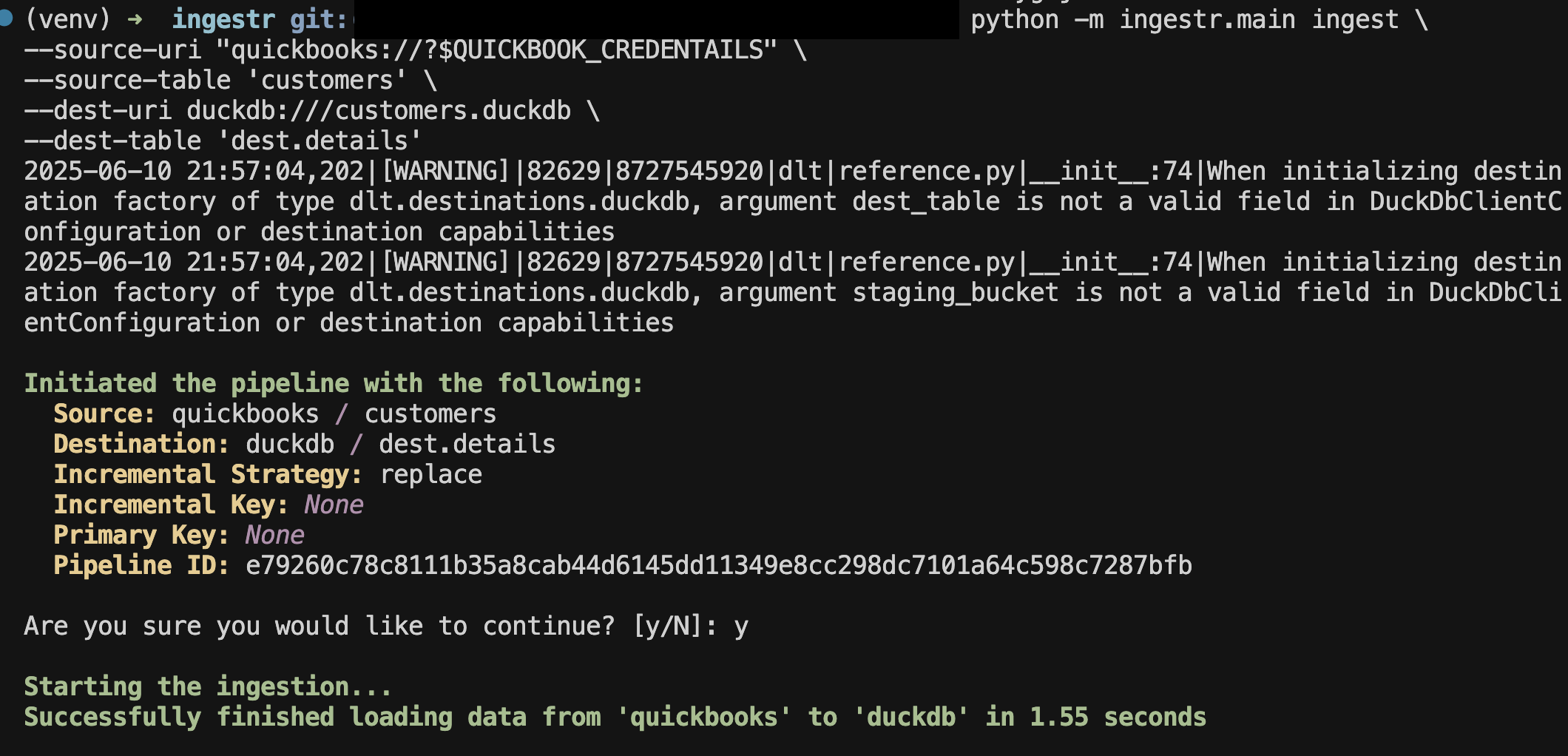Screen dimensions: 1568x756
Task: Click the git: label in prompt
Action: (x=319, y=20)
